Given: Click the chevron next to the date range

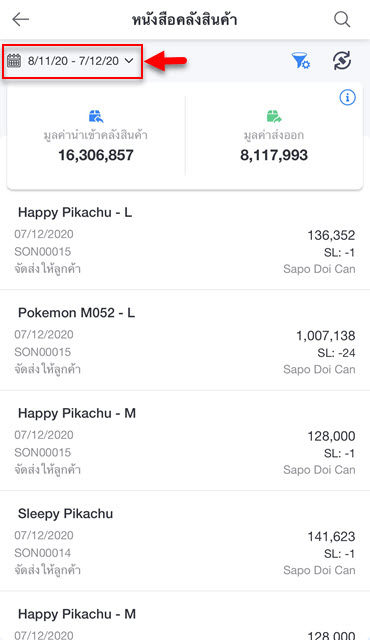Looking at the screenshot, I should point(129,61).
